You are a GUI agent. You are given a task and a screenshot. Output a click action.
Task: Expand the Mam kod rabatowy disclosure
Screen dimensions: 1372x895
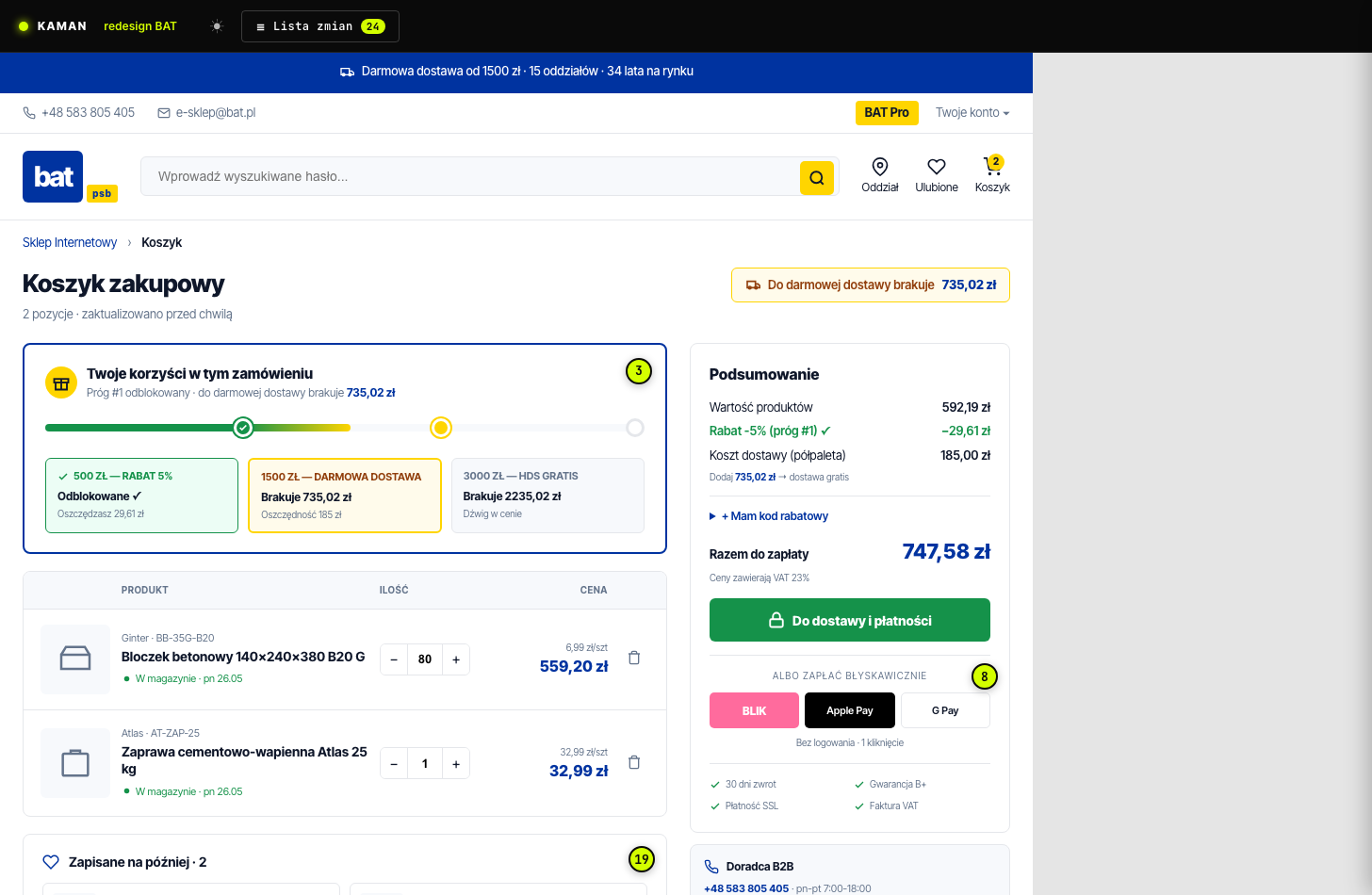click(x=769, y=516)
